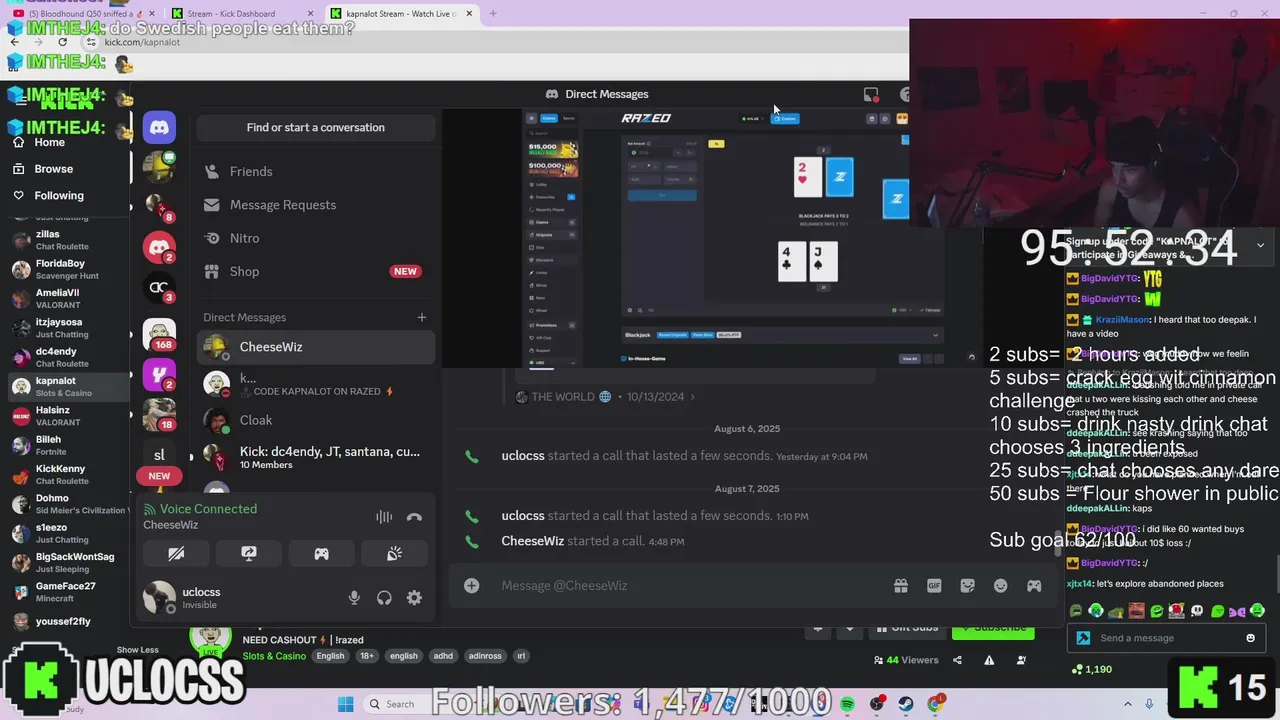Open the 10 Members group DM

click(x=315, y=458)
